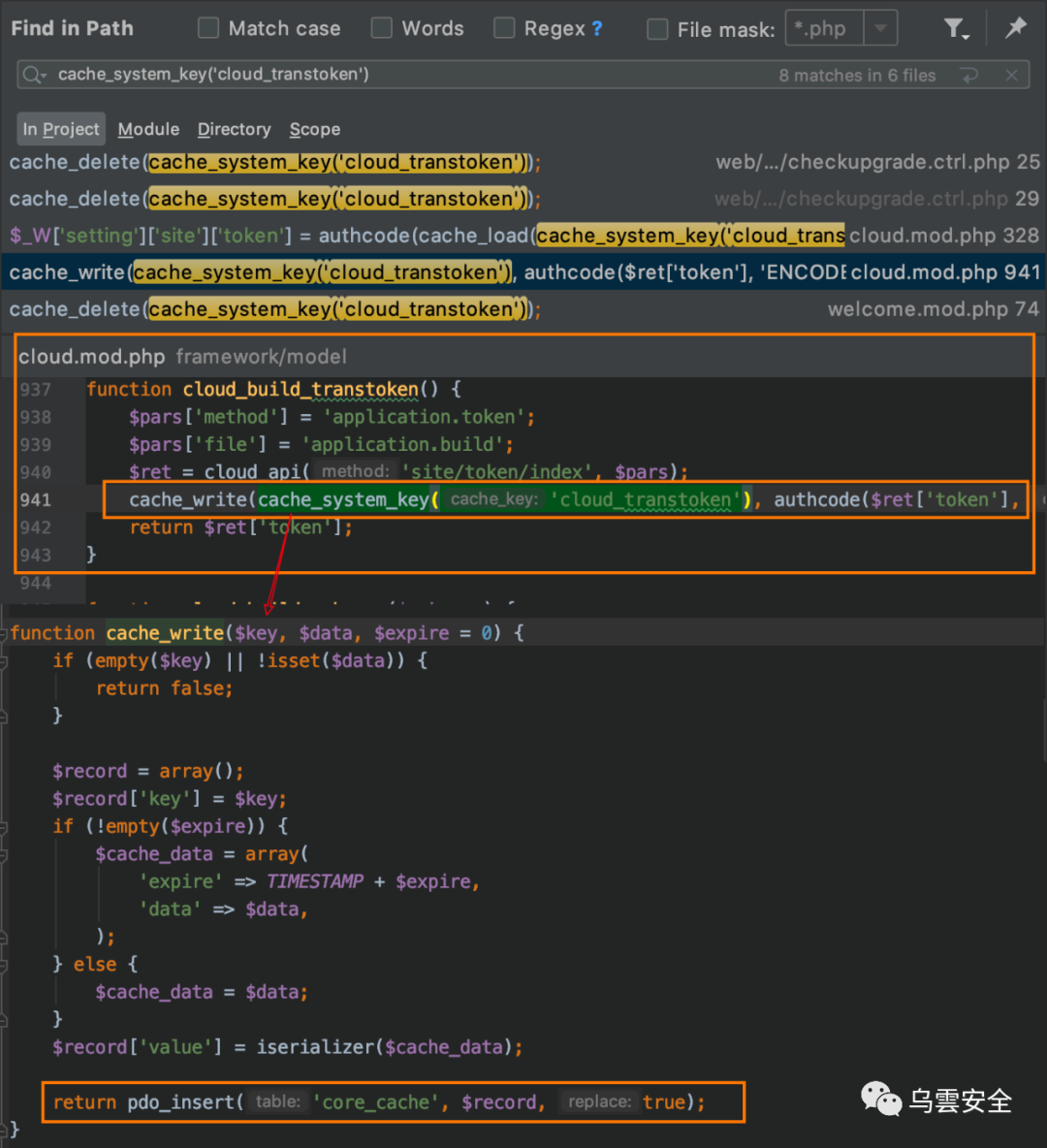Open search history magnifier icon
This screenshot has height=1148, width=1047.
click(x=34, y=75)
